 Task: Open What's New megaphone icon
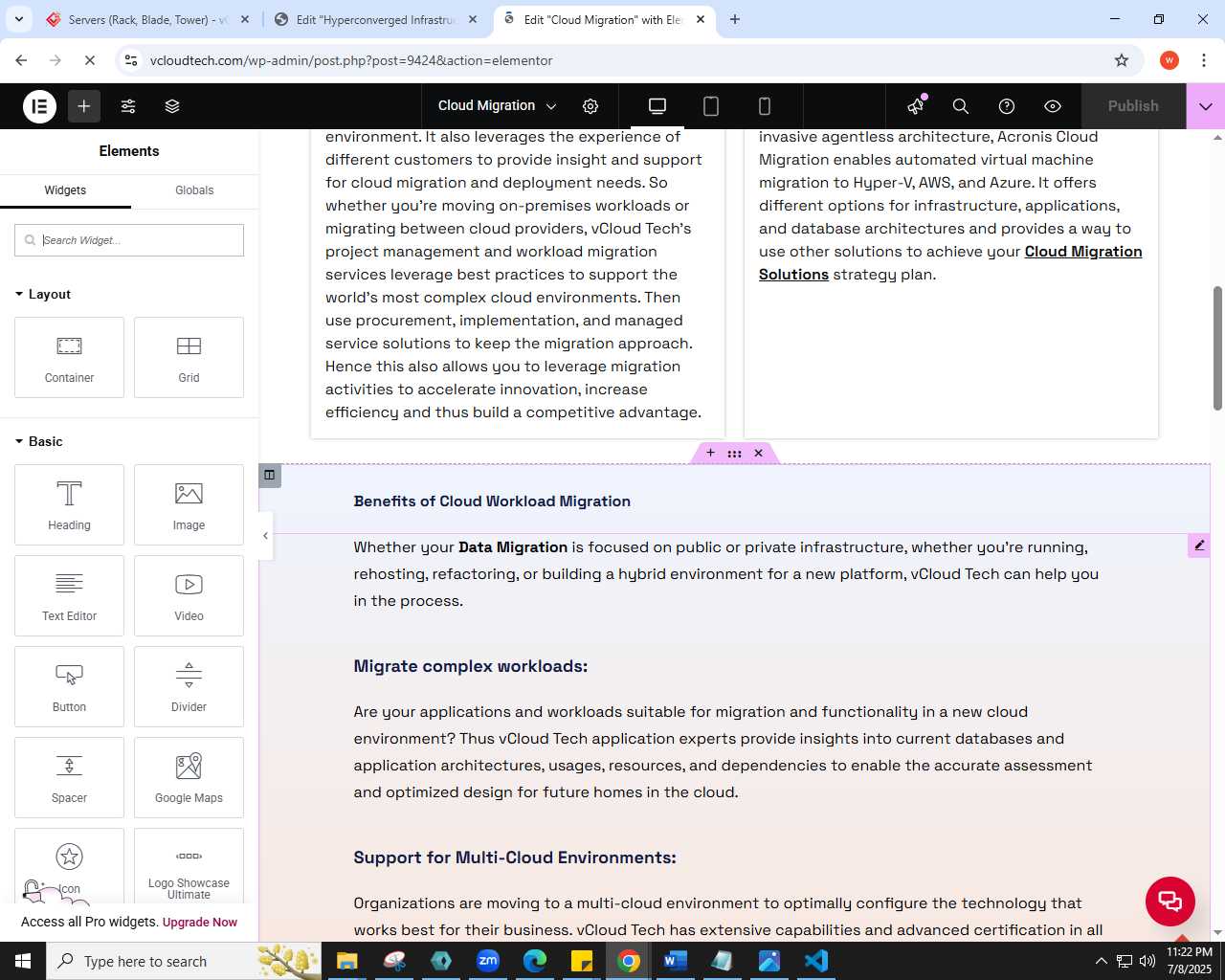(x=916, y=105)
